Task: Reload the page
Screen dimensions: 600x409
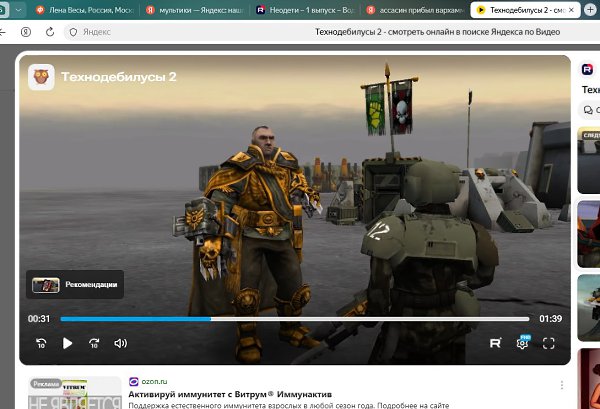Action: click(x=50, y=32)
